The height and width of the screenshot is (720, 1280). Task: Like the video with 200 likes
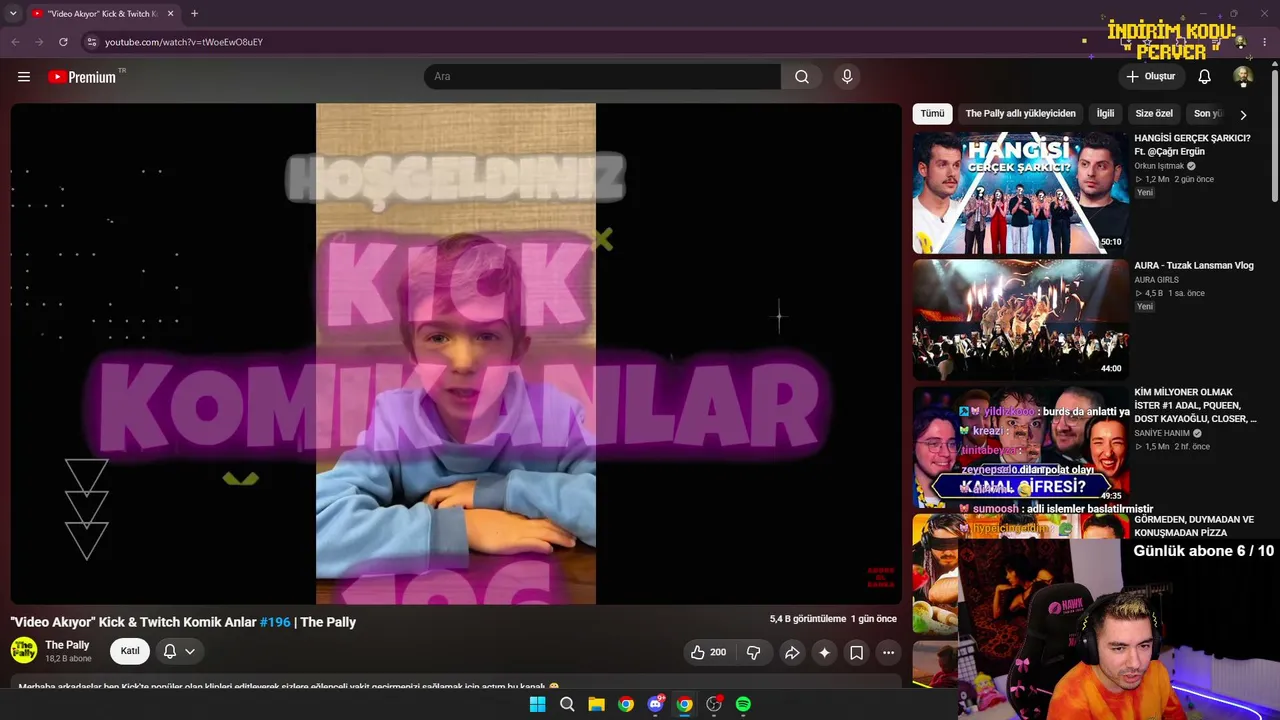pyautogui.click(x=707, y=652)
